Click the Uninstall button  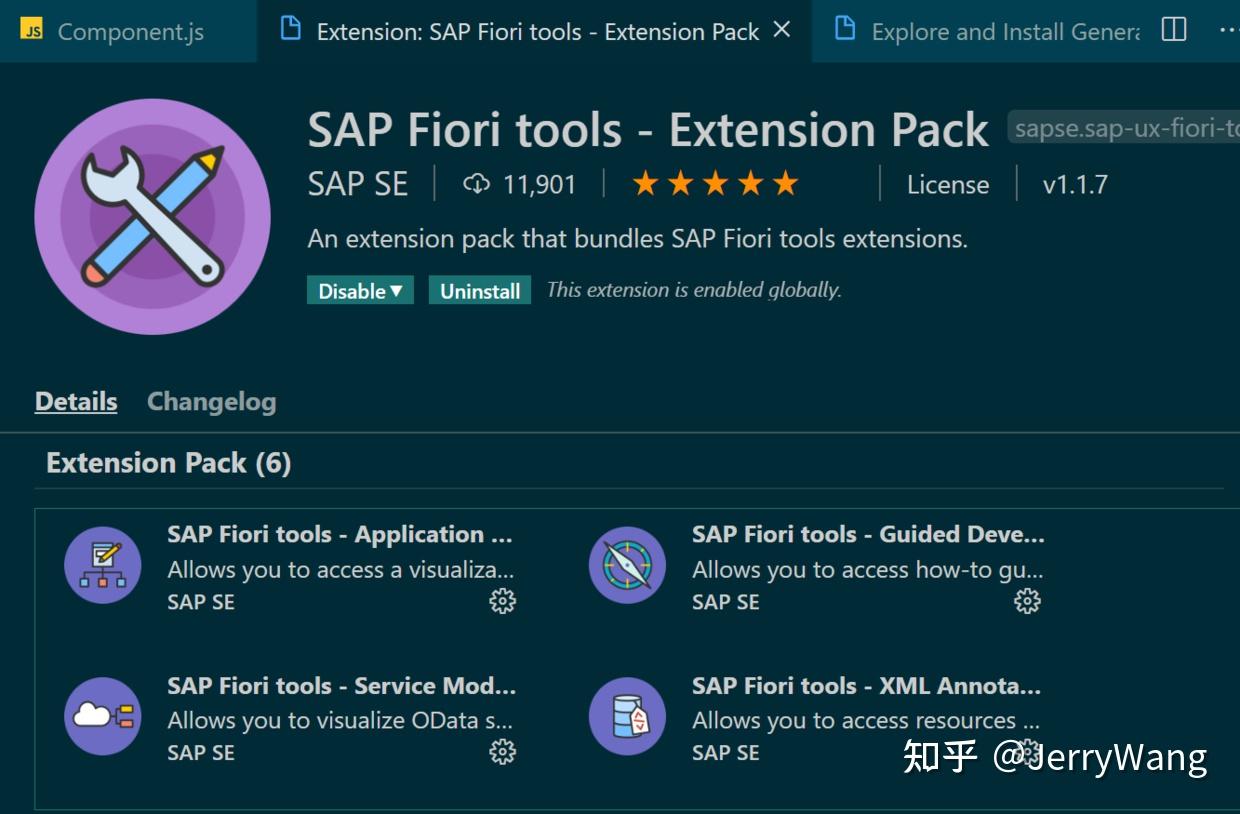[479, 290]
